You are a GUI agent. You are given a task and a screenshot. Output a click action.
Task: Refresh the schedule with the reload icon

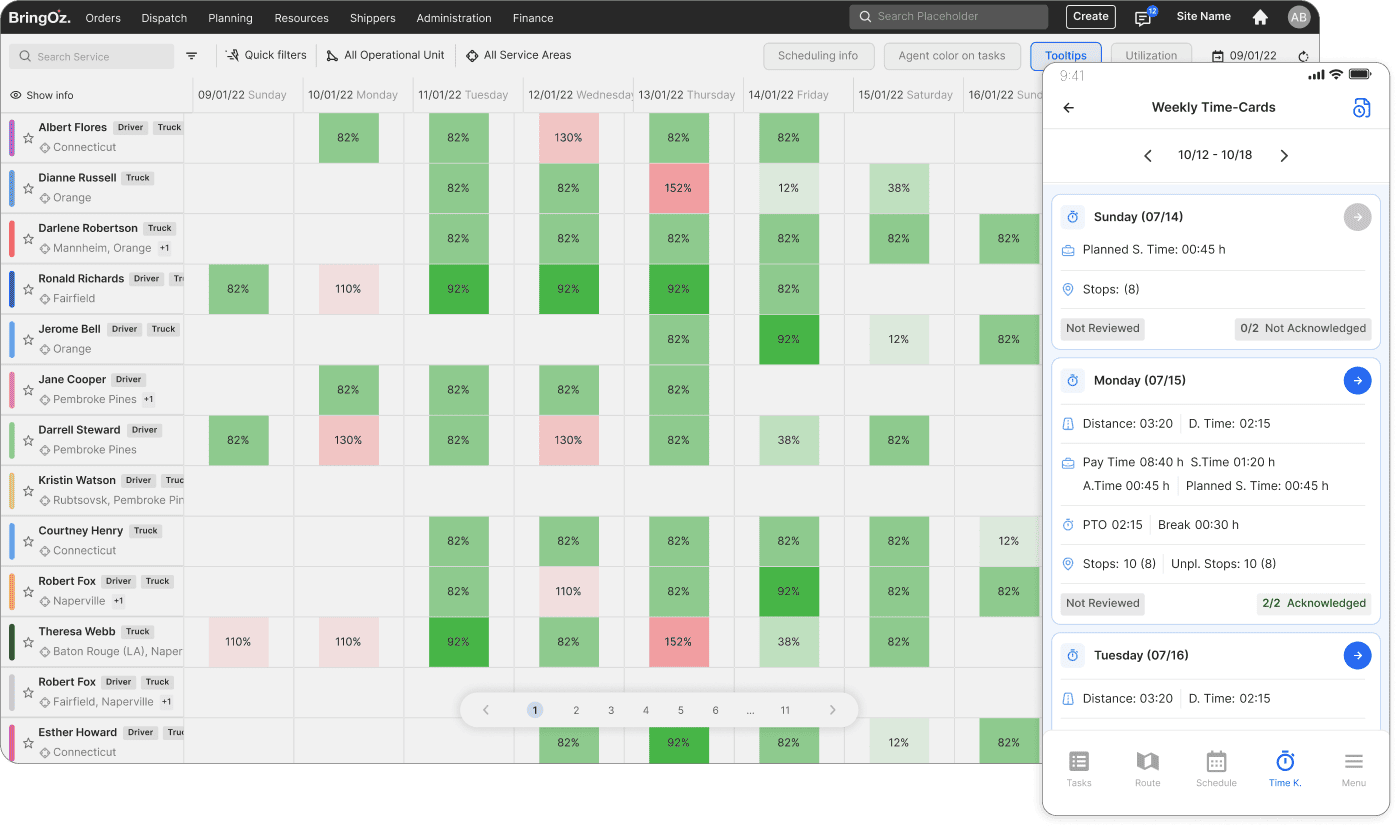pyautogui.click(x=1303, y=57)
